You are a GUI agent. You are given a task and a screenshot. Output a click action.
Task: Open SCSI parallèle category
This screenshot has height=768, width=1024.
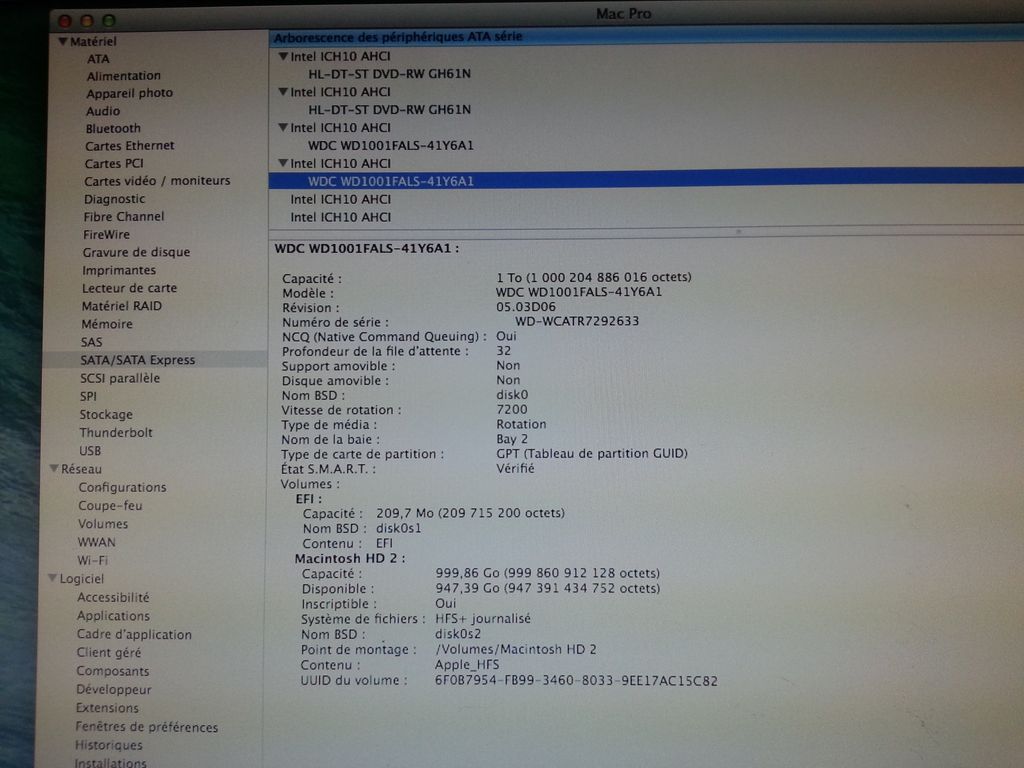[x=120, y=378]
